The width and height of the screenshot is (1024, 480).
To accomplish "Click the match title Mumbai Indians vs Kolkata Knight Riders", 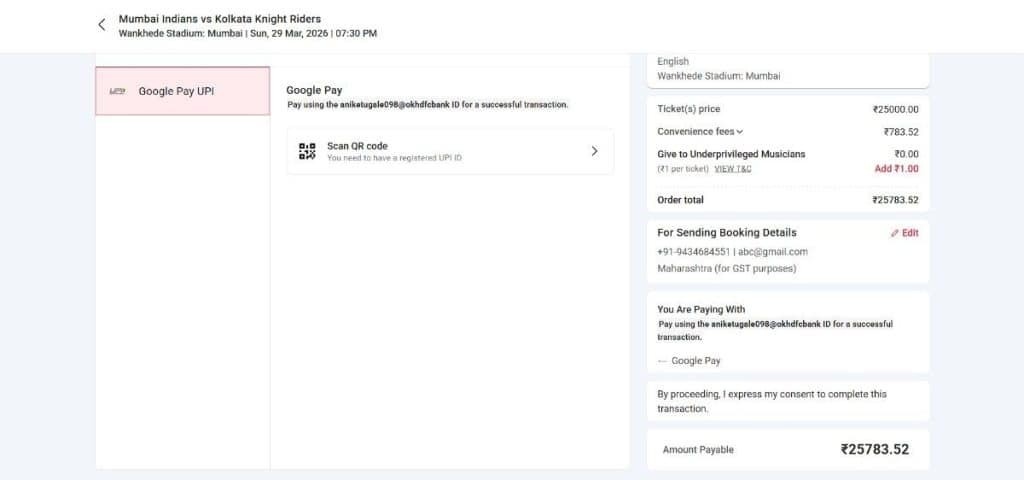I will coord(219,19).
